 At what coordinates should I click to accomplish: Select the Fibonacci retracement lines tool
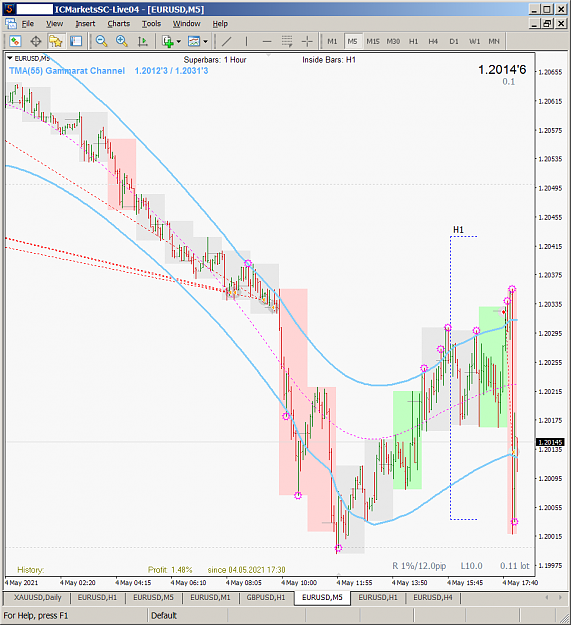[287, 41]
